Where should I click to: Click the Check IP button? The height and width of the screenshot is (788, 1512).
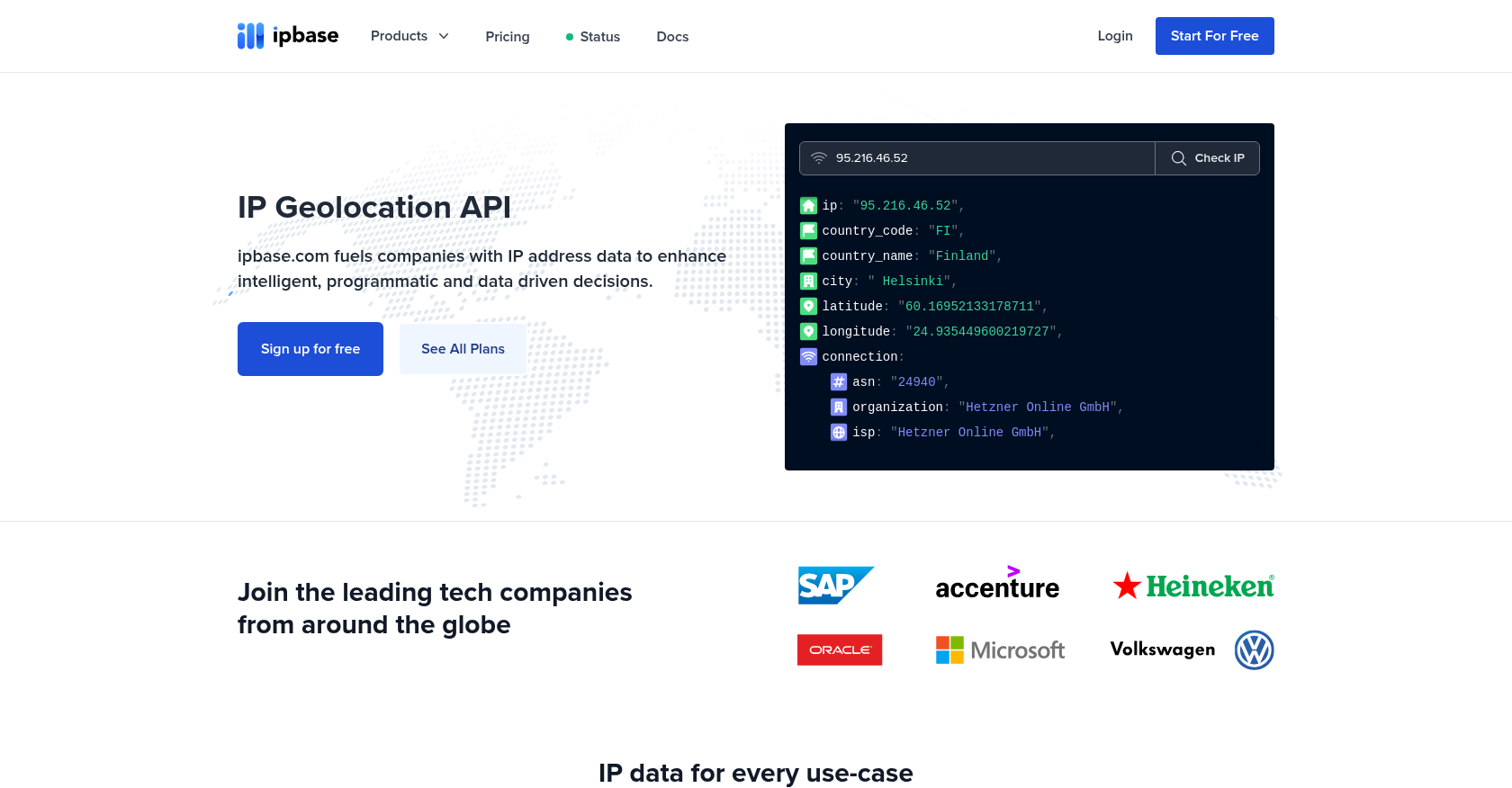(1208, 158)
